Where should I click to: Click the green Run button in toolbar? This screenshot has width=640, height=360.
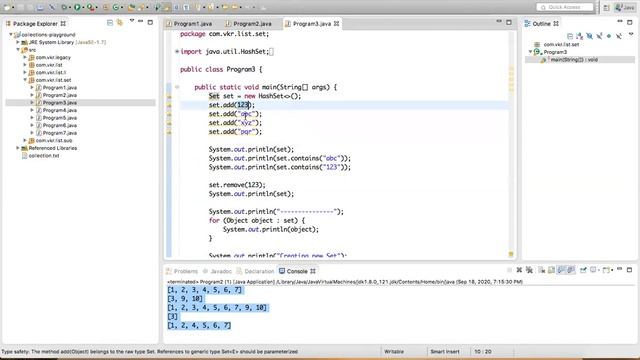click(77, 7)
